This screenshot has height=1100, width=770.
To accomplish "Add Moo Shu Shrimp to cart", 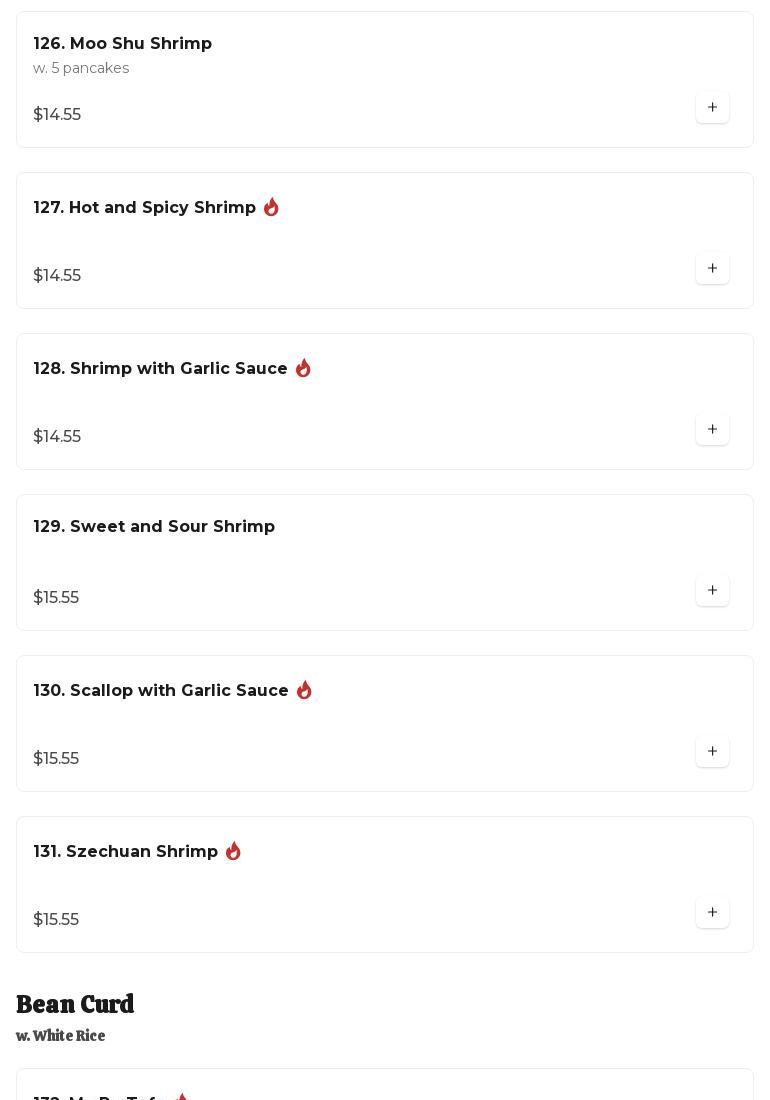I will (712, 107).
